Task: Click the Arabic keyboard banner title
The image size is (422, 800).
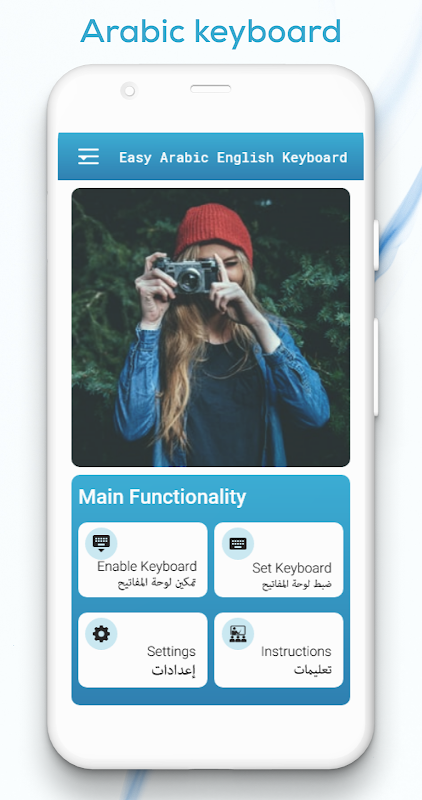Action: [211, 32]
